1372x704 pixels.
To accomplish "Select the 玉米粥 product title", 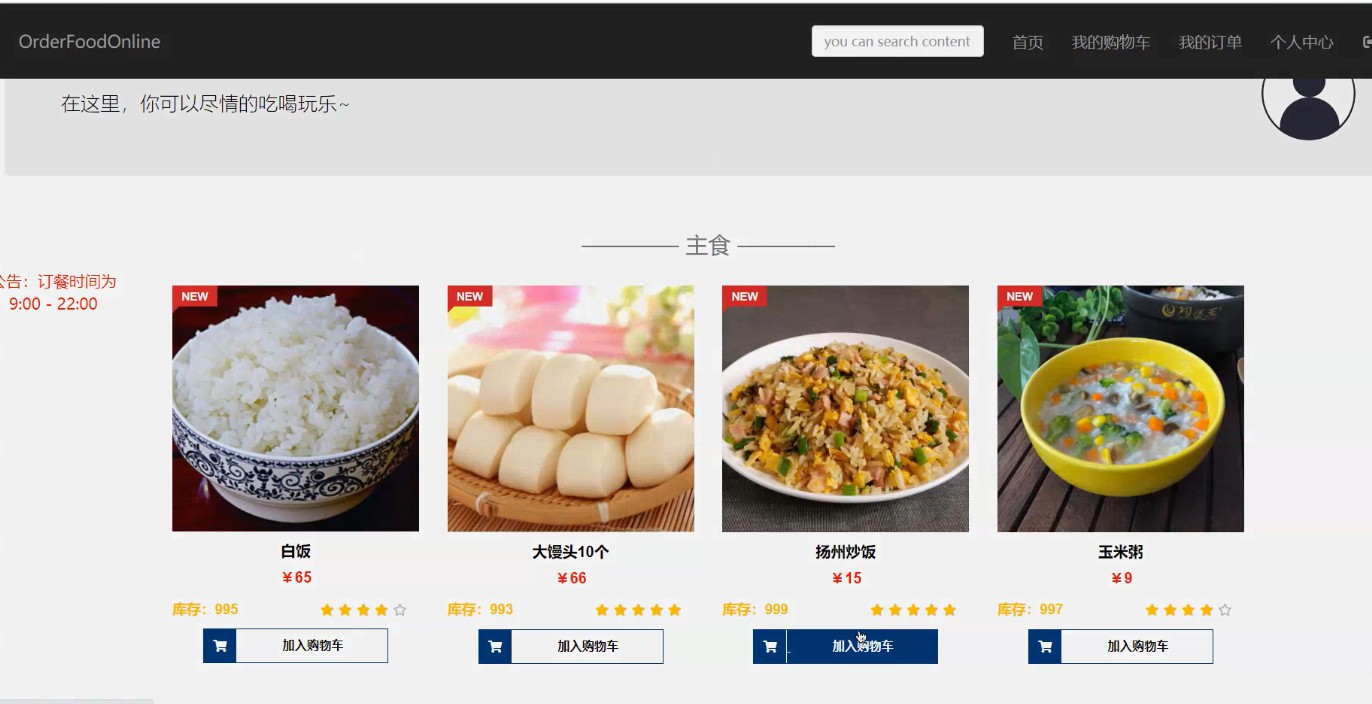I will [x=1120, y=552].
